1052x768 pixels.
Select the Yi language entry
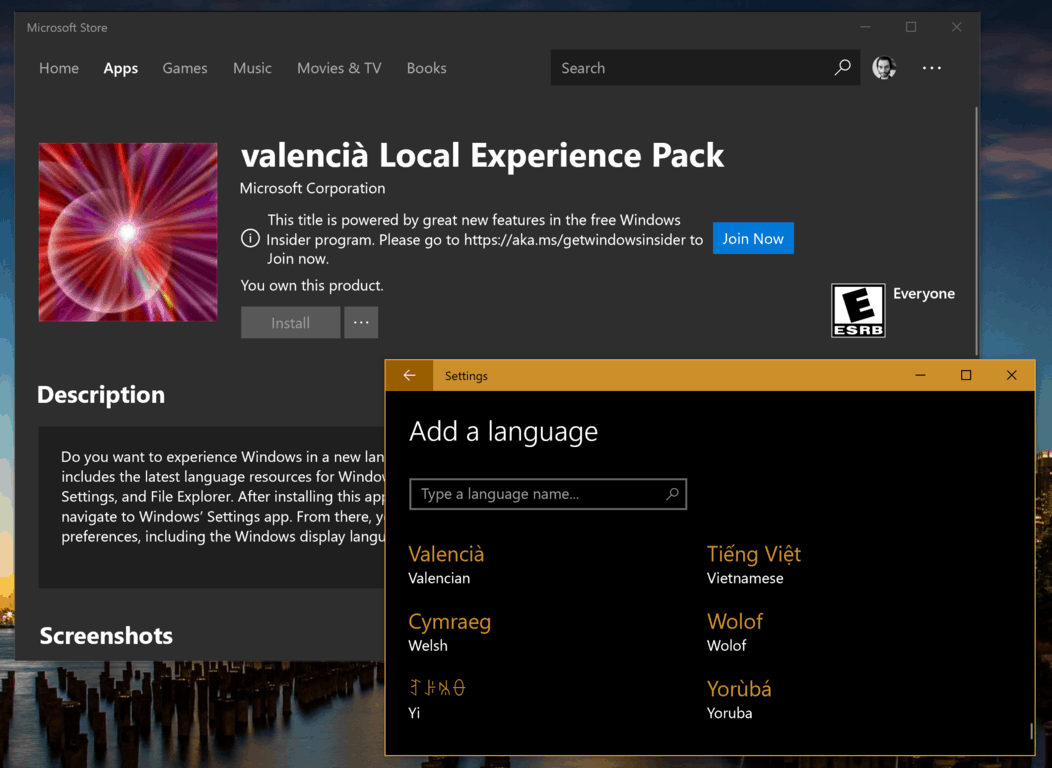437,699
